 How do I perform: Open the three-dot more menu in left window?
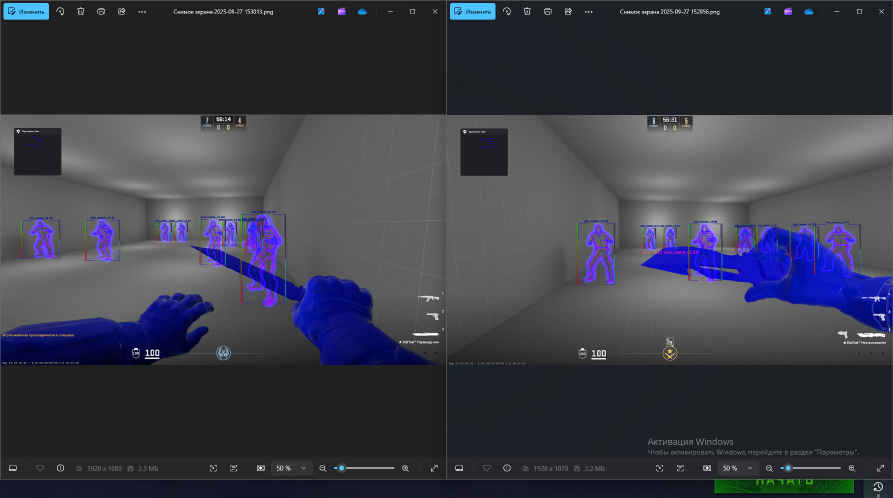(142, 11)
